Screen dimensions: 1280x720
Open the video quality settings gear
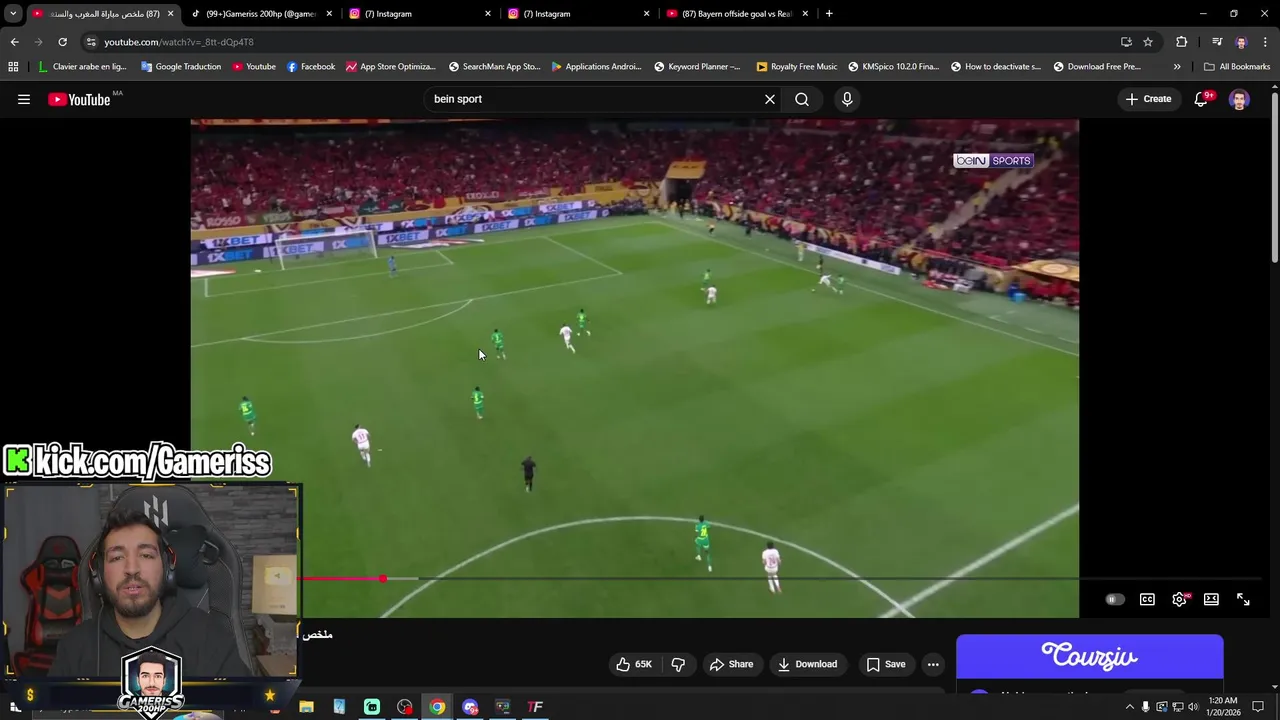coord(1180,599)
